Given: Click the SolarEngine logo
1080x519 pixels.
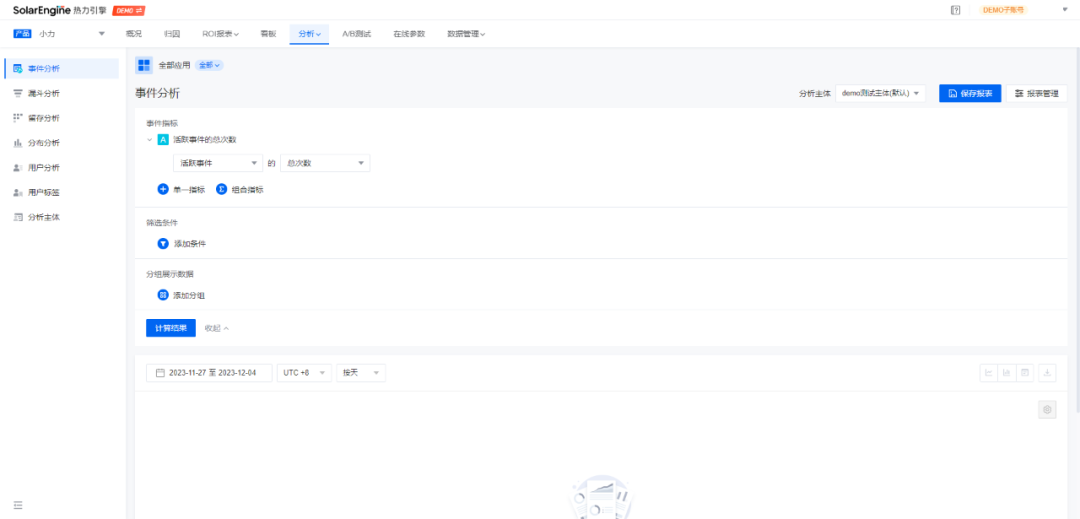Looking at the screenshot, I should 59,10.
